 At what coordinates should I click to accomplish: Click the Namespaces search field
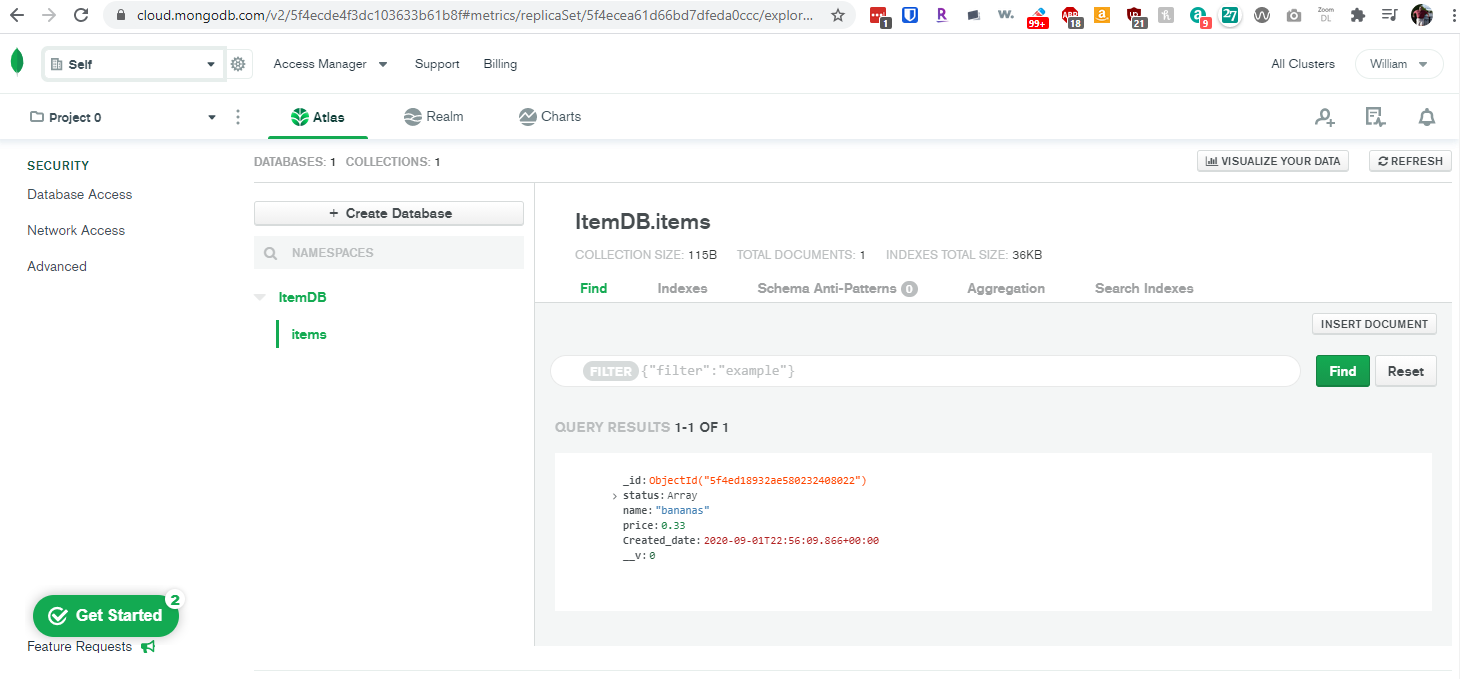389,253
